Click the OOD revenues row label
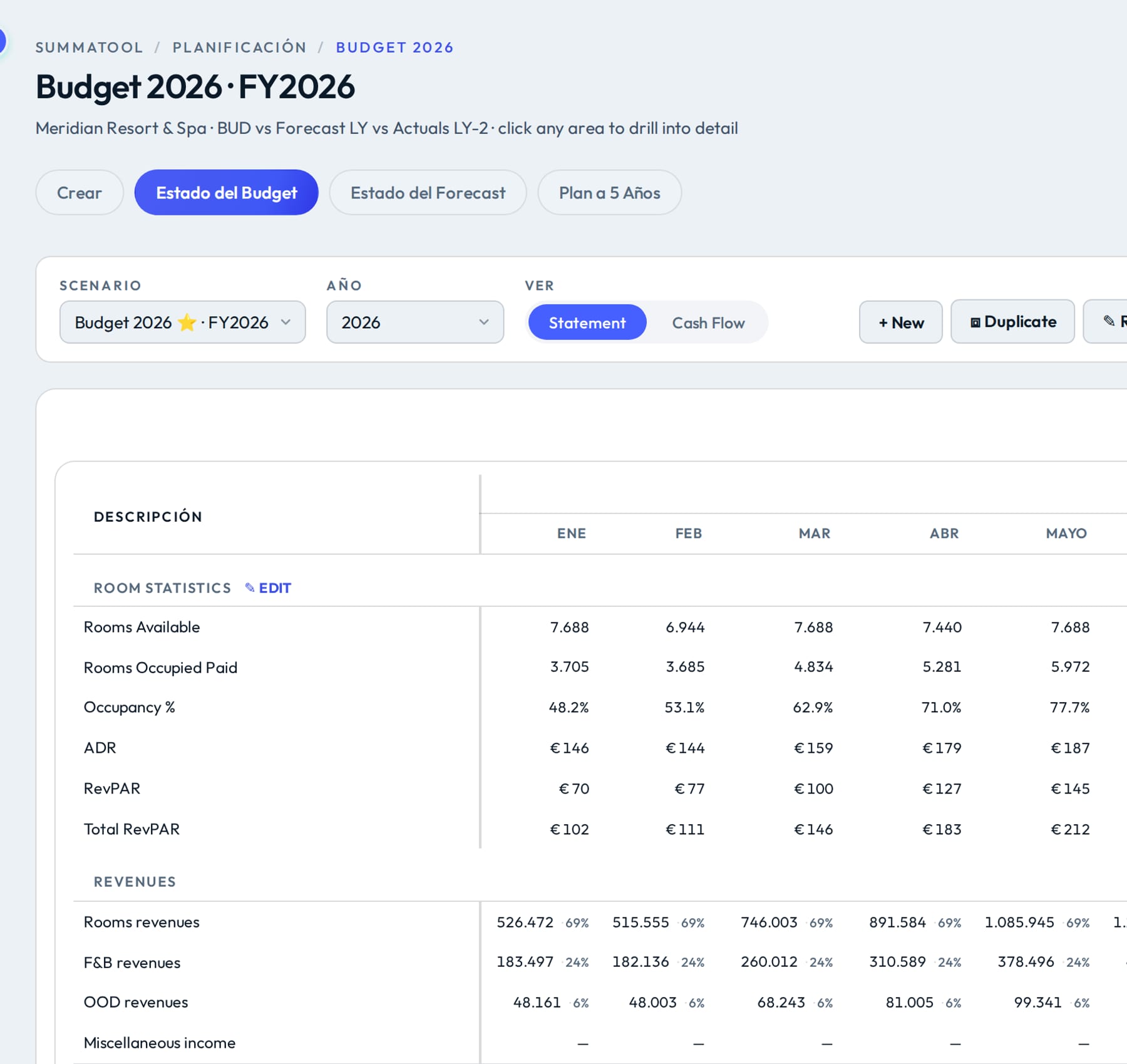 pos(136,1002)
